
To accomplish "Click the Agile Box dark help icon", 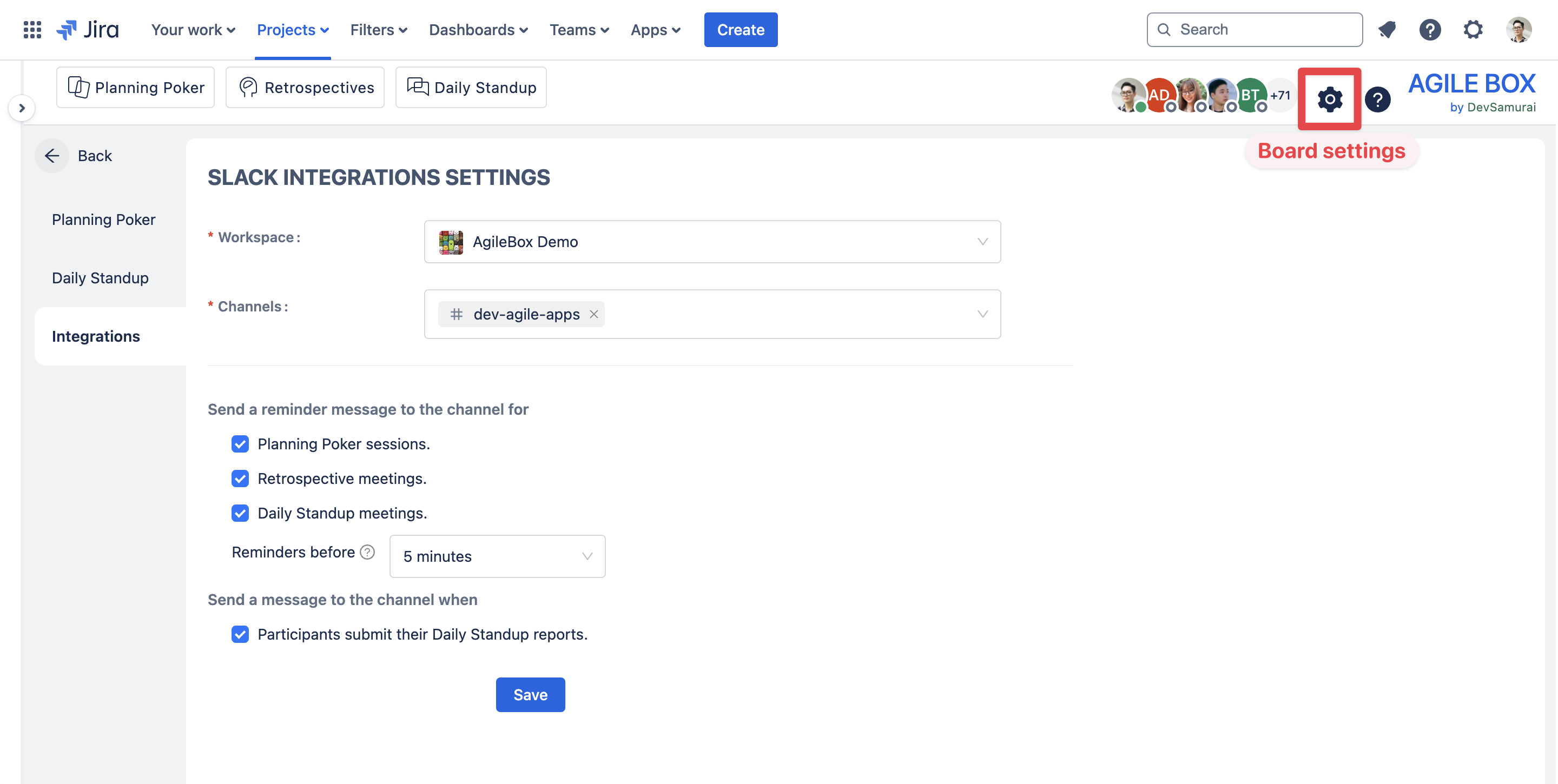I will (1377, 99).
